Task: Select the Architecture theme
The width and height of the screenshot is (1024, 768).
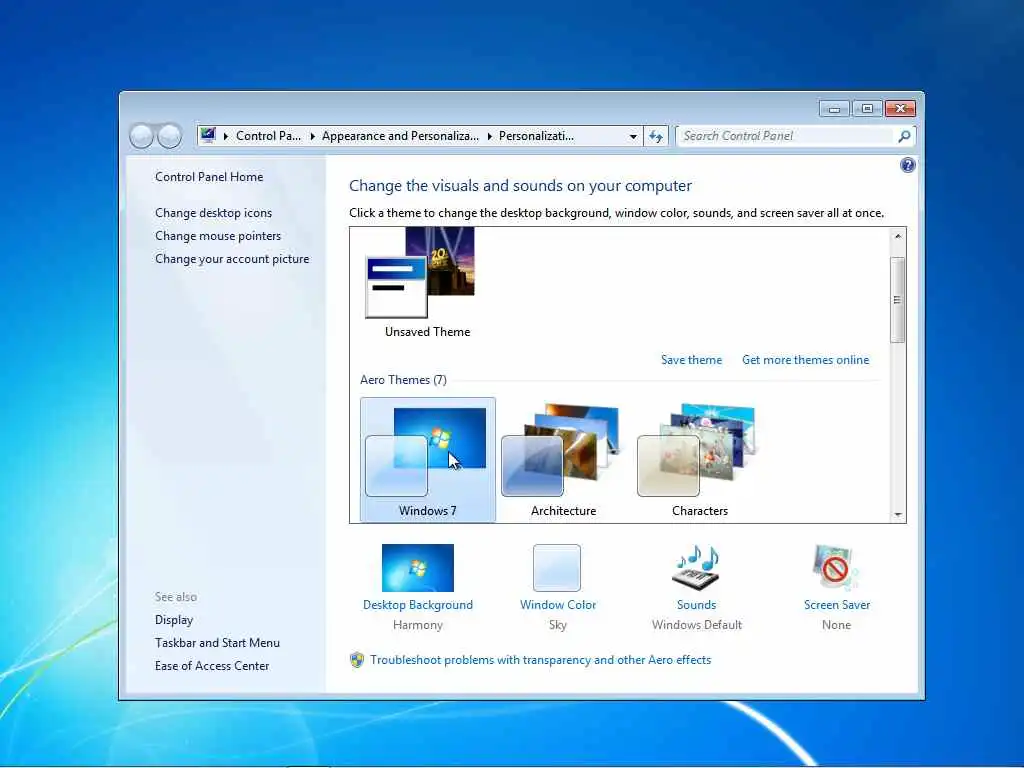Action: point(563,460)
